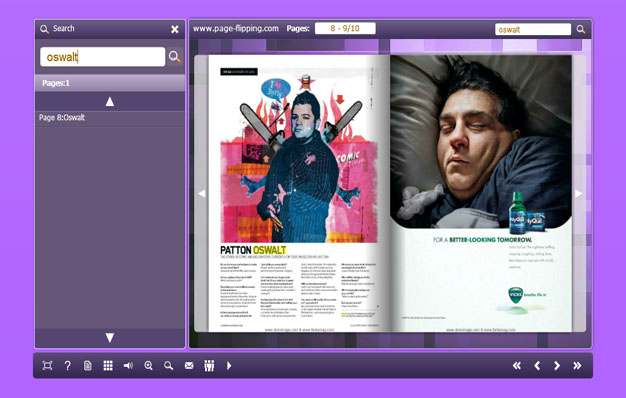Flip to previous page using left book arrow
Image resolution: width=626 pixels, height=398 pixels.
click(x=201, y=194)
